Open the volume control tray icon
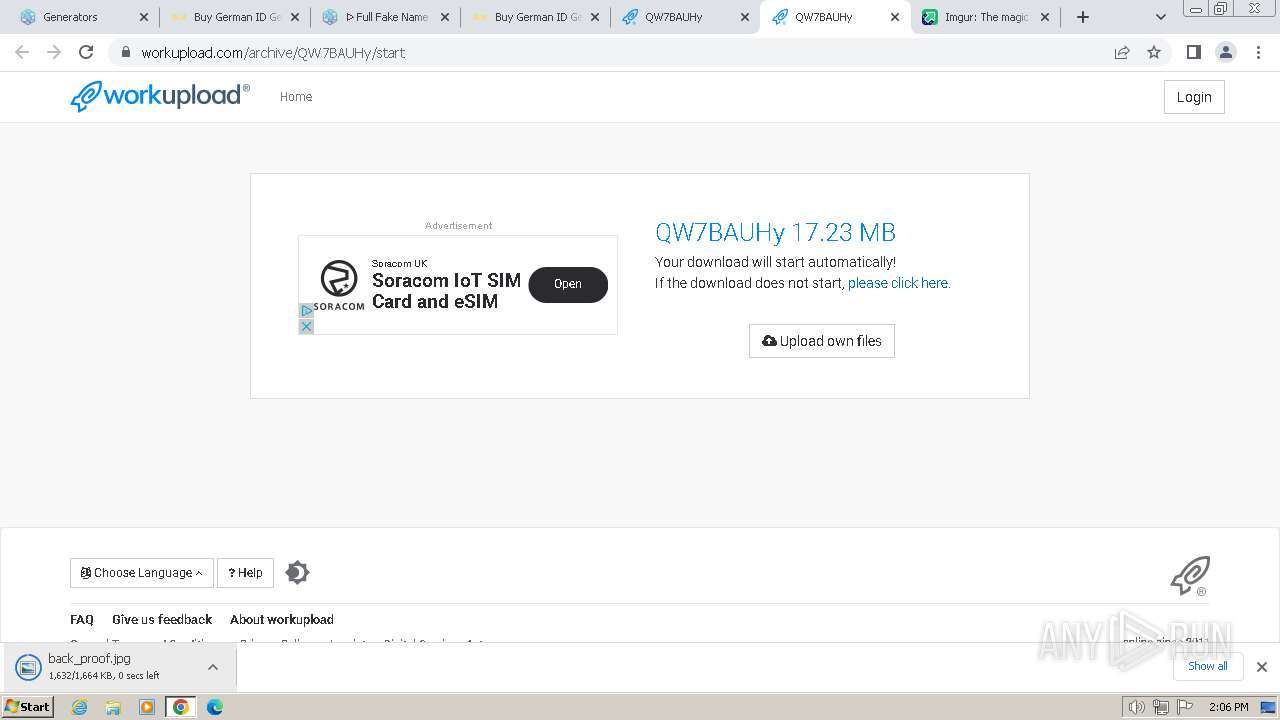Screen dimensions: 1280x720 tap(1137, 707)
